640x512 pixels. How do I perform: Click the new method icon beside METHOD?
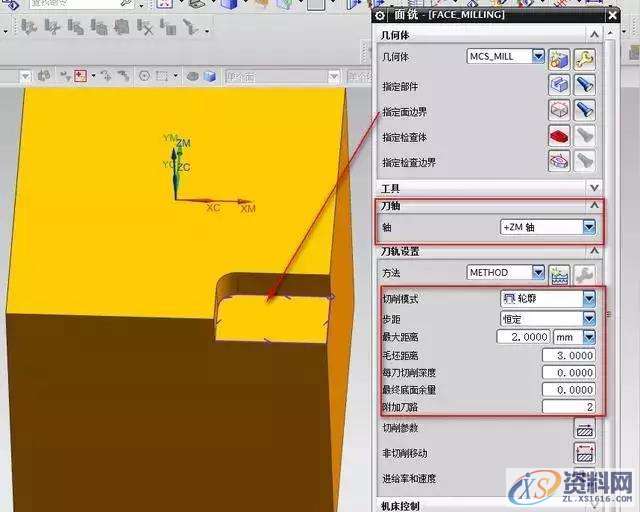(559, 273)
